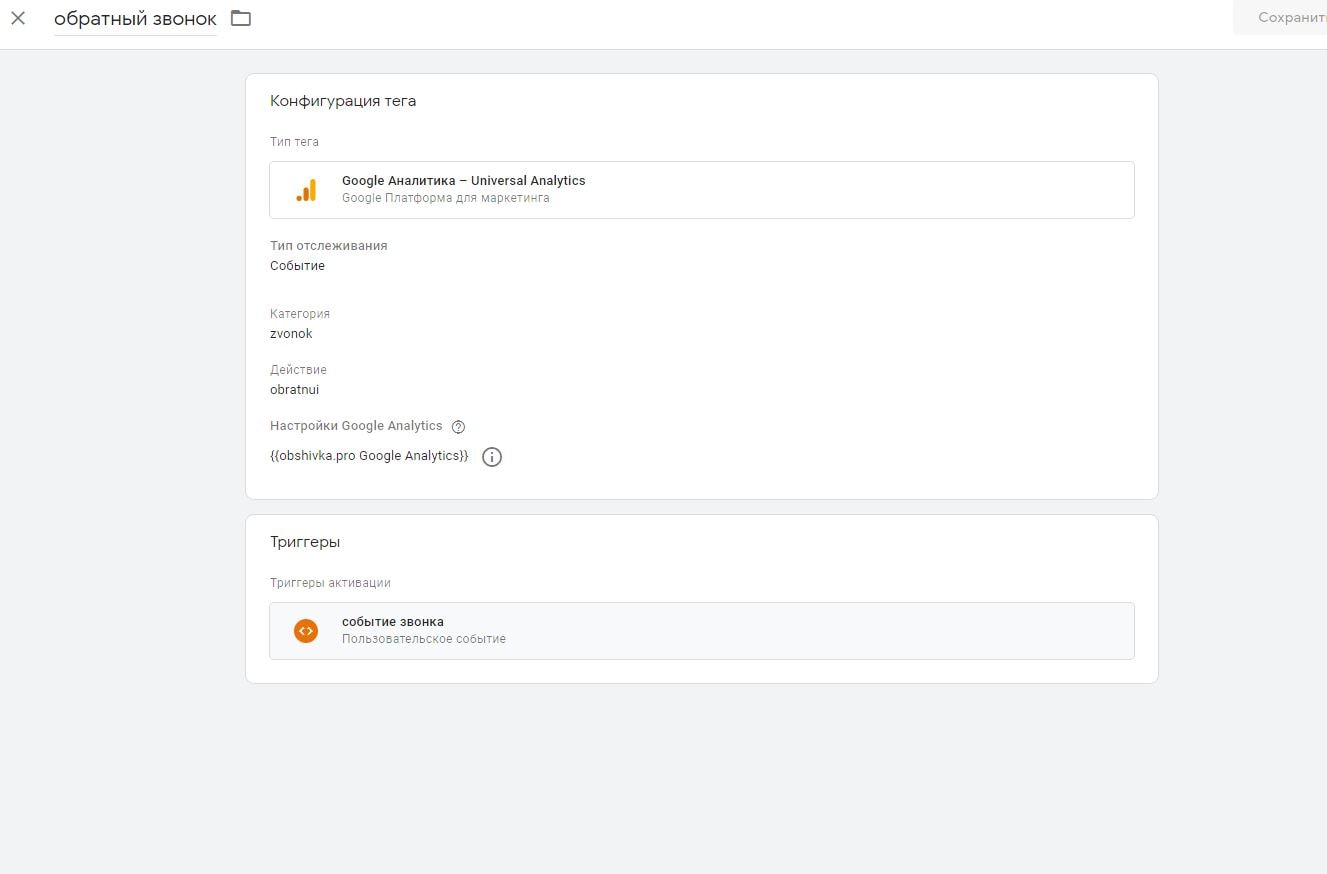Click the Google Analytics bar-chart icon

306,190
